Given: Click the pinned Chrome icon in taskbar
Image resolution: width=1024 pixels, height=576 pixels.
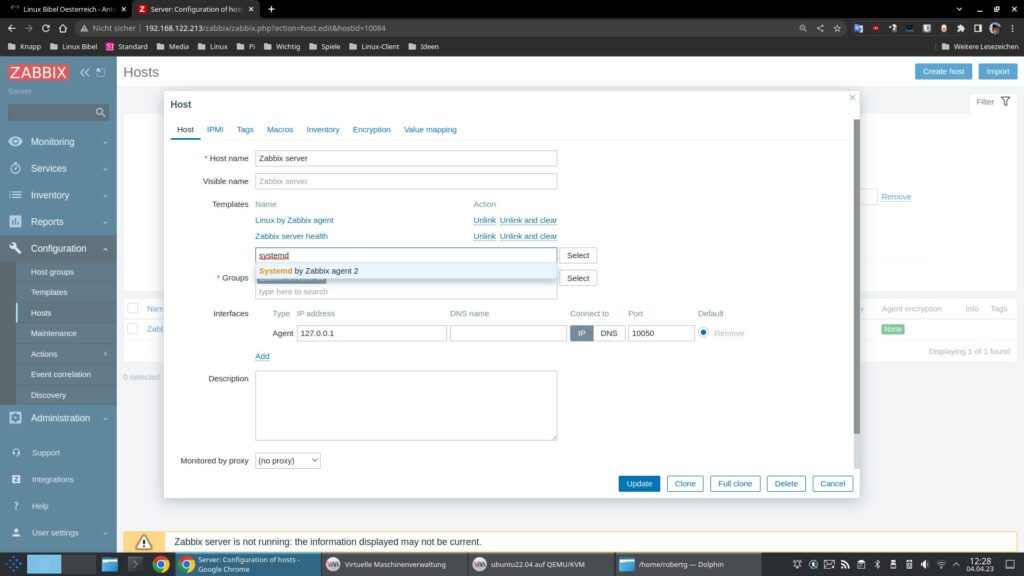Looking at the screenshot, I should point(161,564).
